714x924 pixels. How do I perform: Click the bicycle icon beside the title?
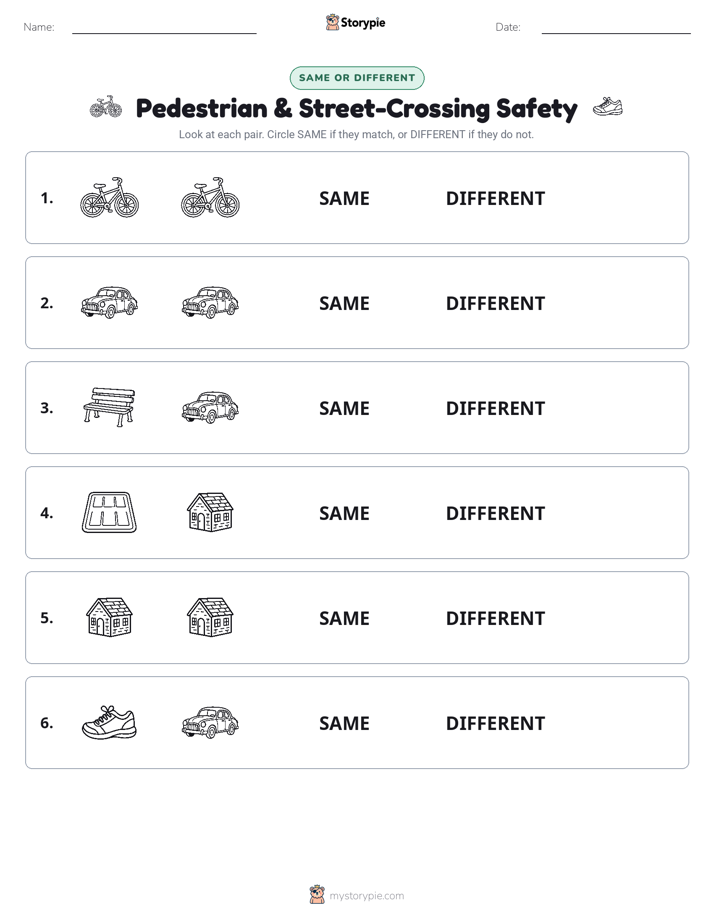pyautogui.click(x=106, y=107)
